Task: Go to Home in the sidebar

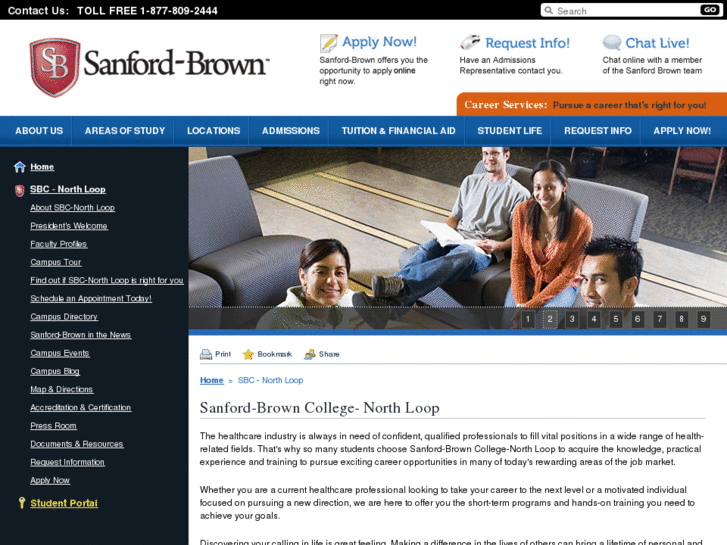Action: coord(42,167)
